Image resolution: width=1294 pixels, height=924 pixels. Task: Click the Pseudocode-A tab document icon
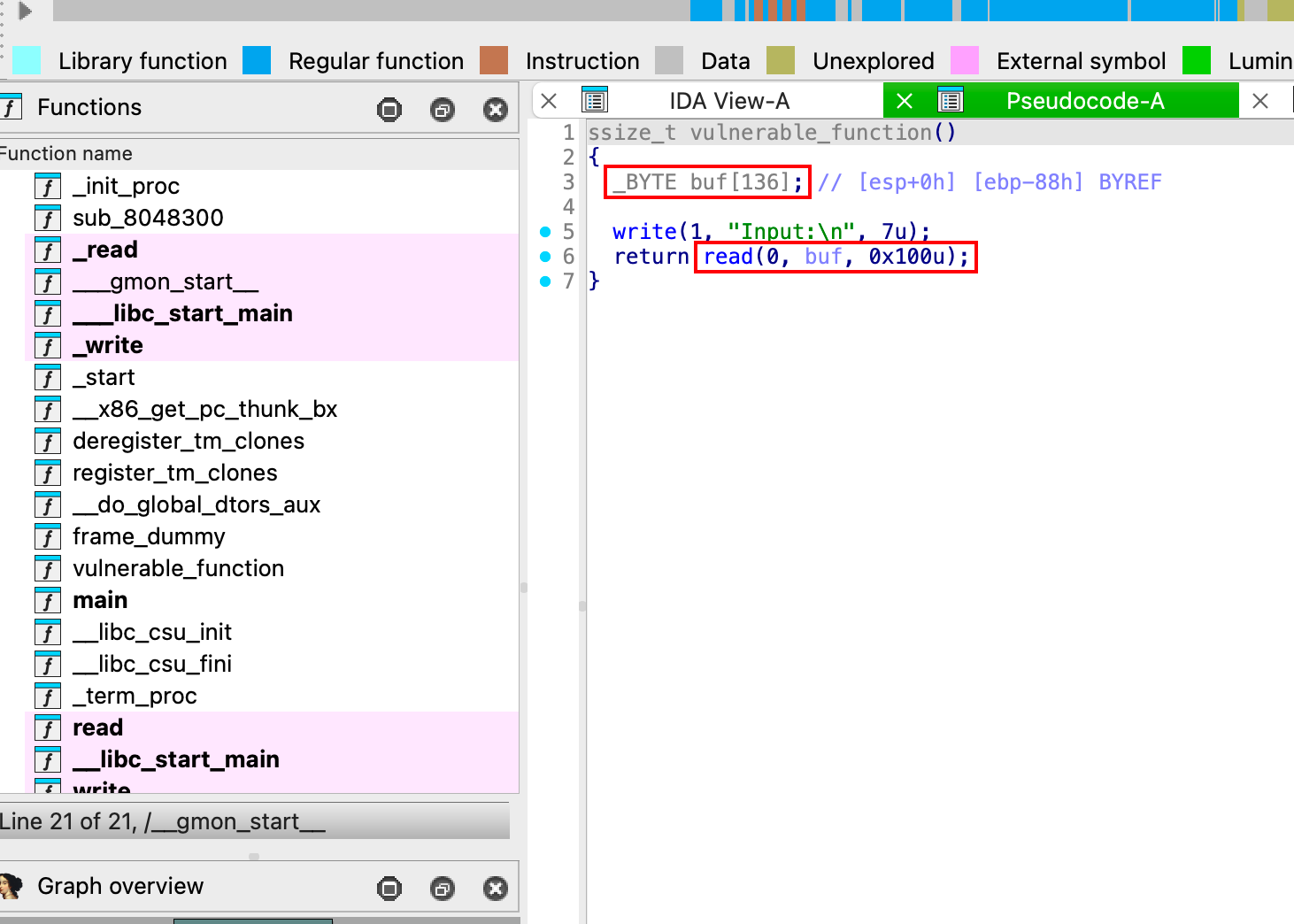pyautogui.click(x=951, y=101)
